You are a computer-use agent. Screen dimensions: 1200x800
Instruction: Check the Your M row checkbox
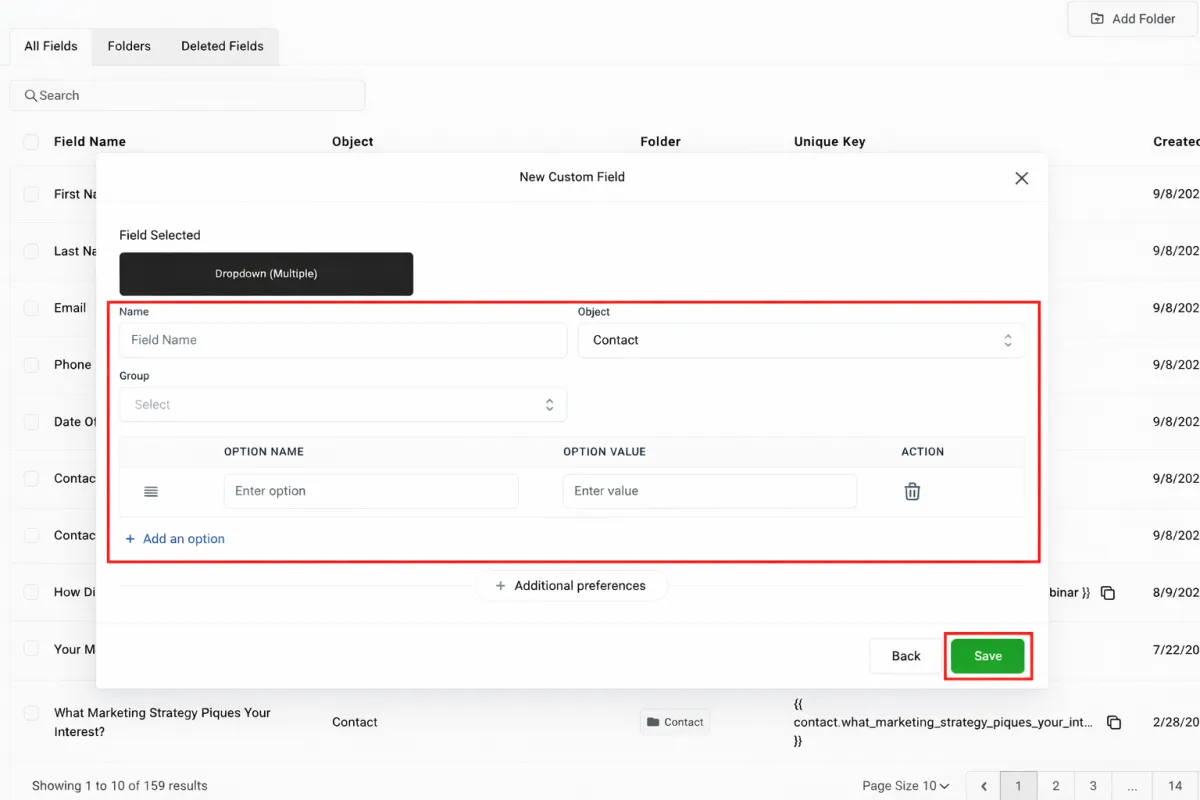coord(31,649)
